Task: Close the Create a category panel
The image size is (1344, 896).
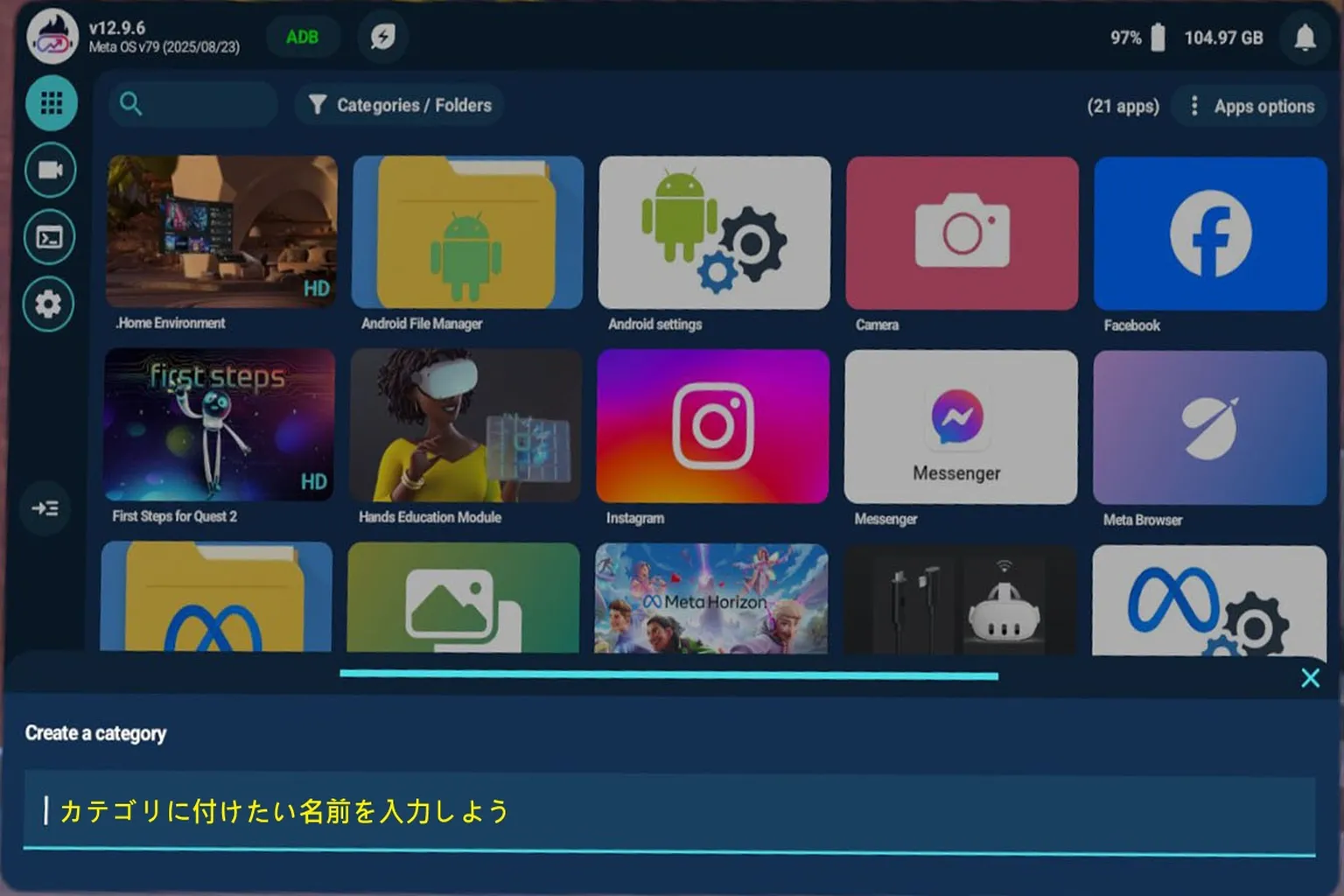Action: pyautogui.click(x=1310, y=678)
